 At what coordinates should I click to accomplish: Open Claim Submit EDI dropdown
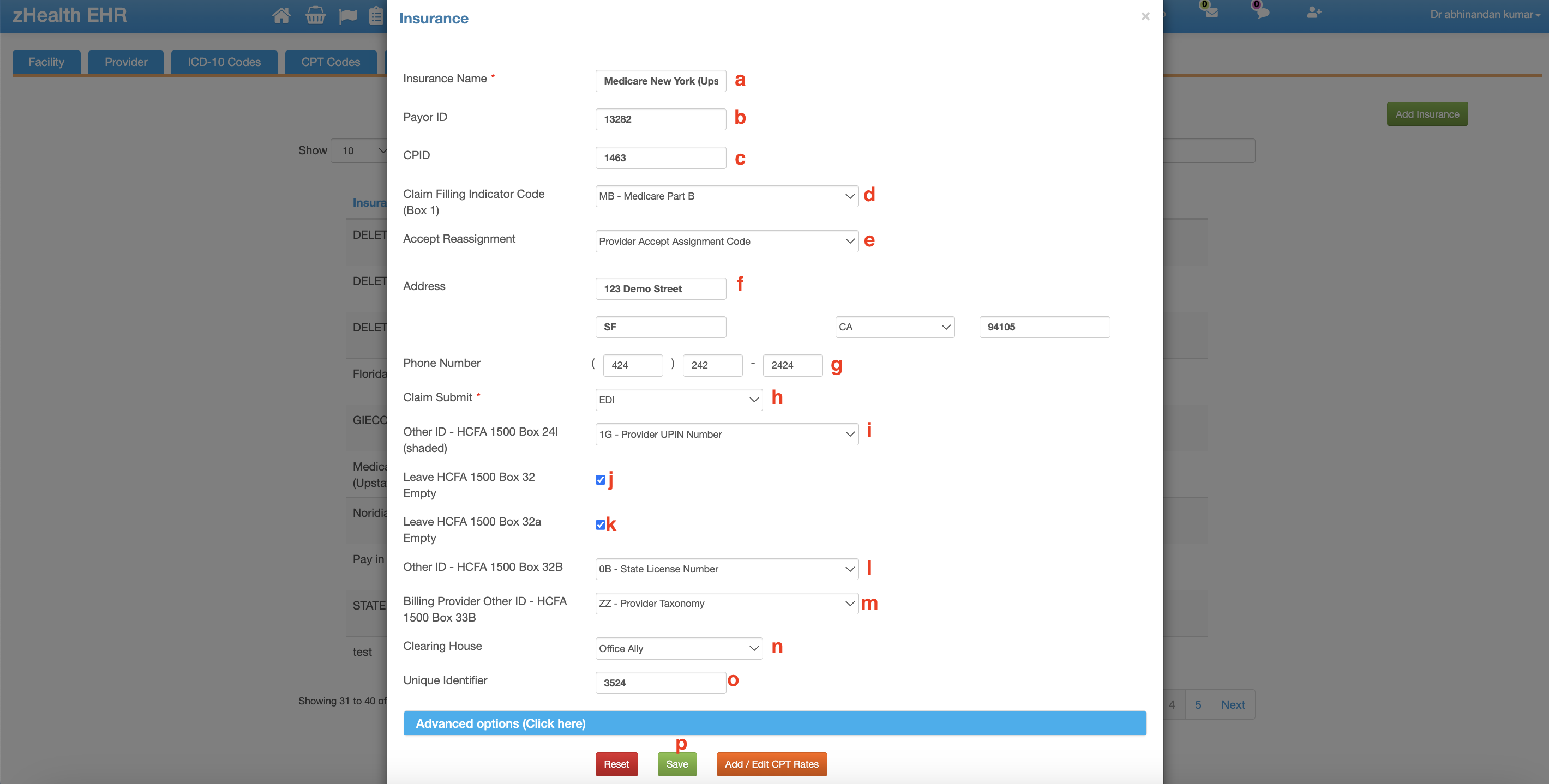(x=679, y=400)
